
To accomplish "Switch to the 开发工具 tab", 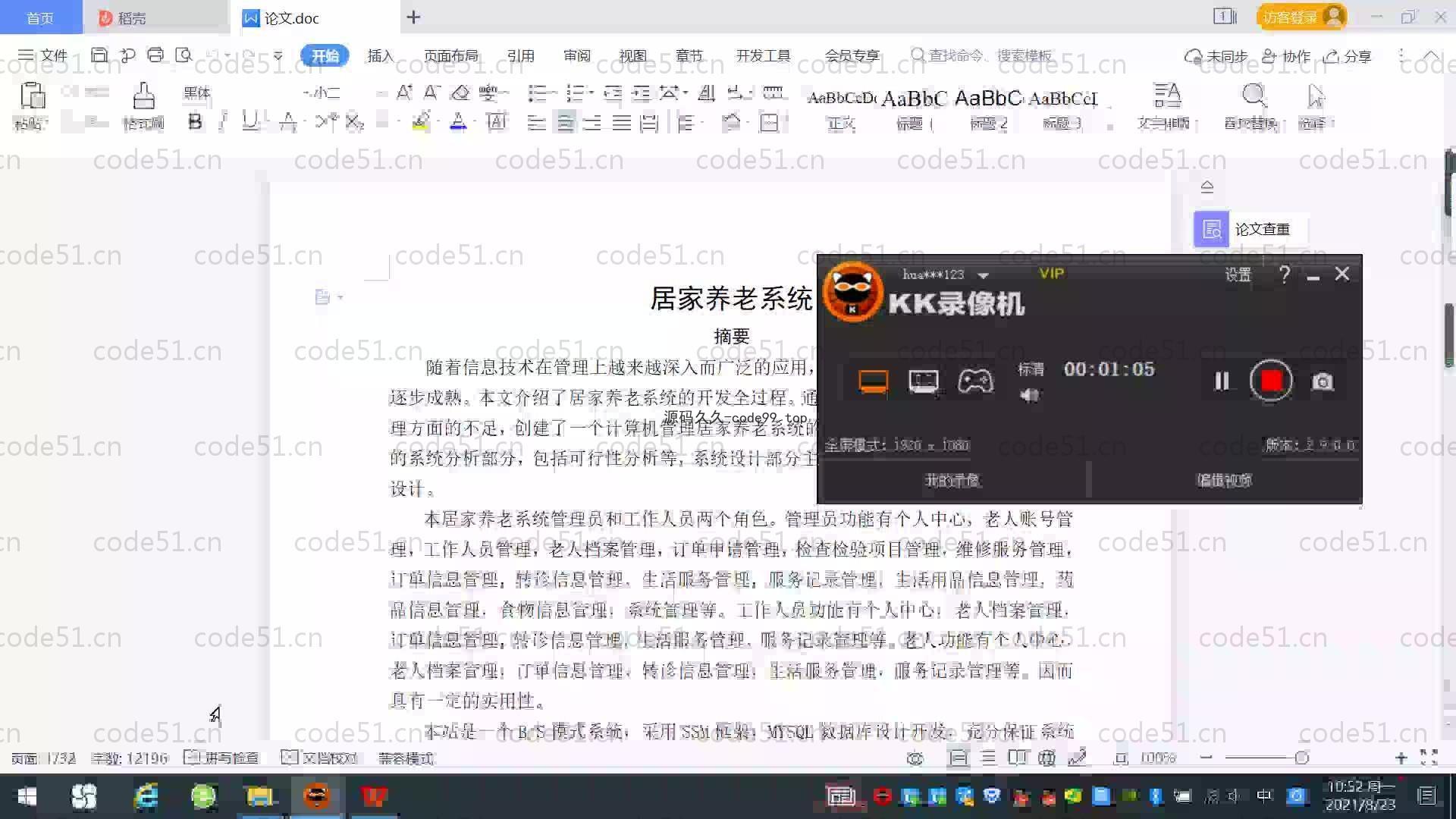I will coord(763,56).
